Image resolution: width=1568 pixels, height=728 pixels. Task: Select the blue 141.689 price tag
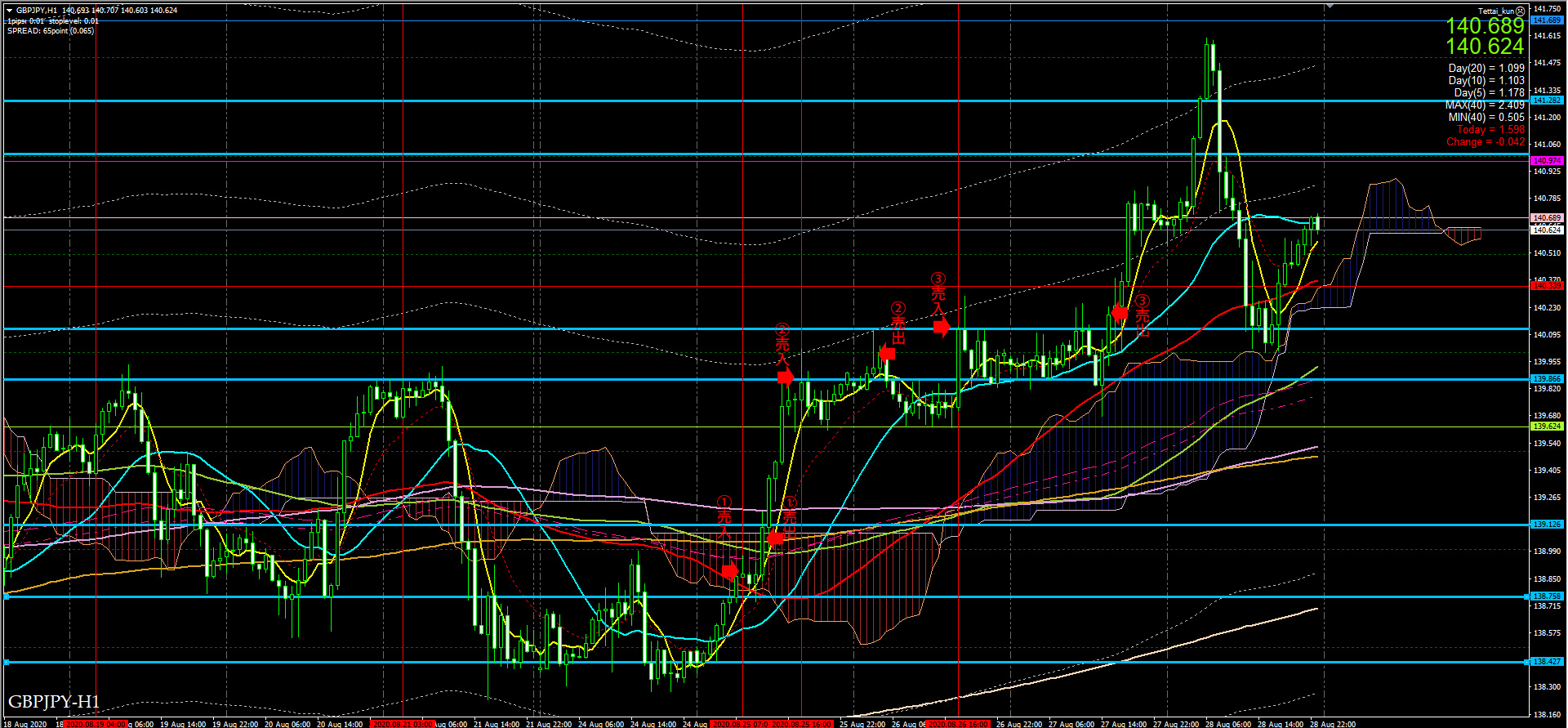(x=1547, y=20)
